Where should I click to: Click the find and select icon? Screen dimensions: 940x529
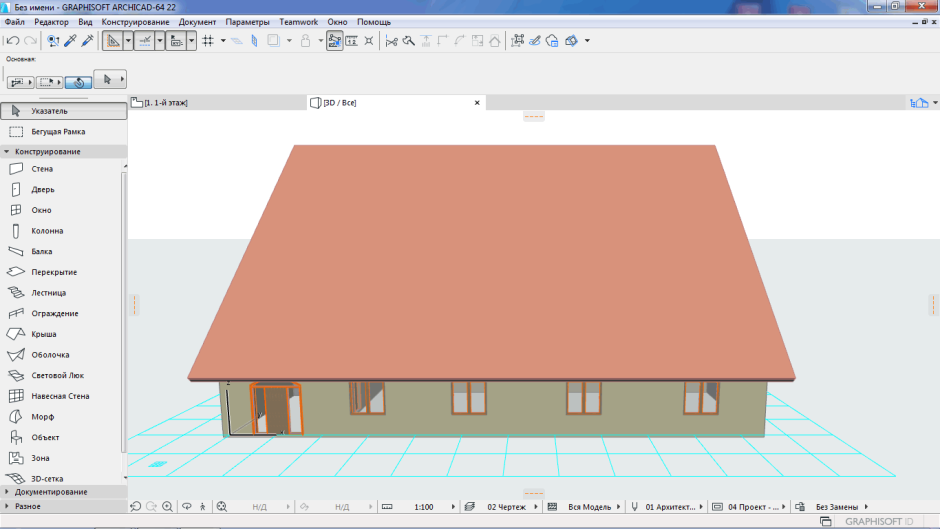[53, 41]
